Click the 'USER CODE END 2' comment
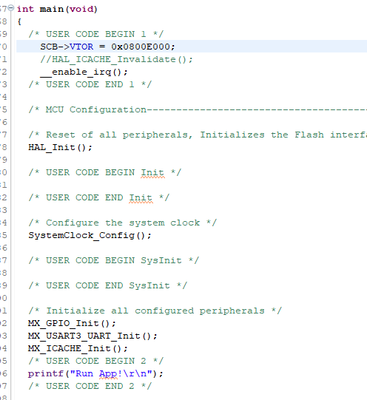 pos(90,386)
